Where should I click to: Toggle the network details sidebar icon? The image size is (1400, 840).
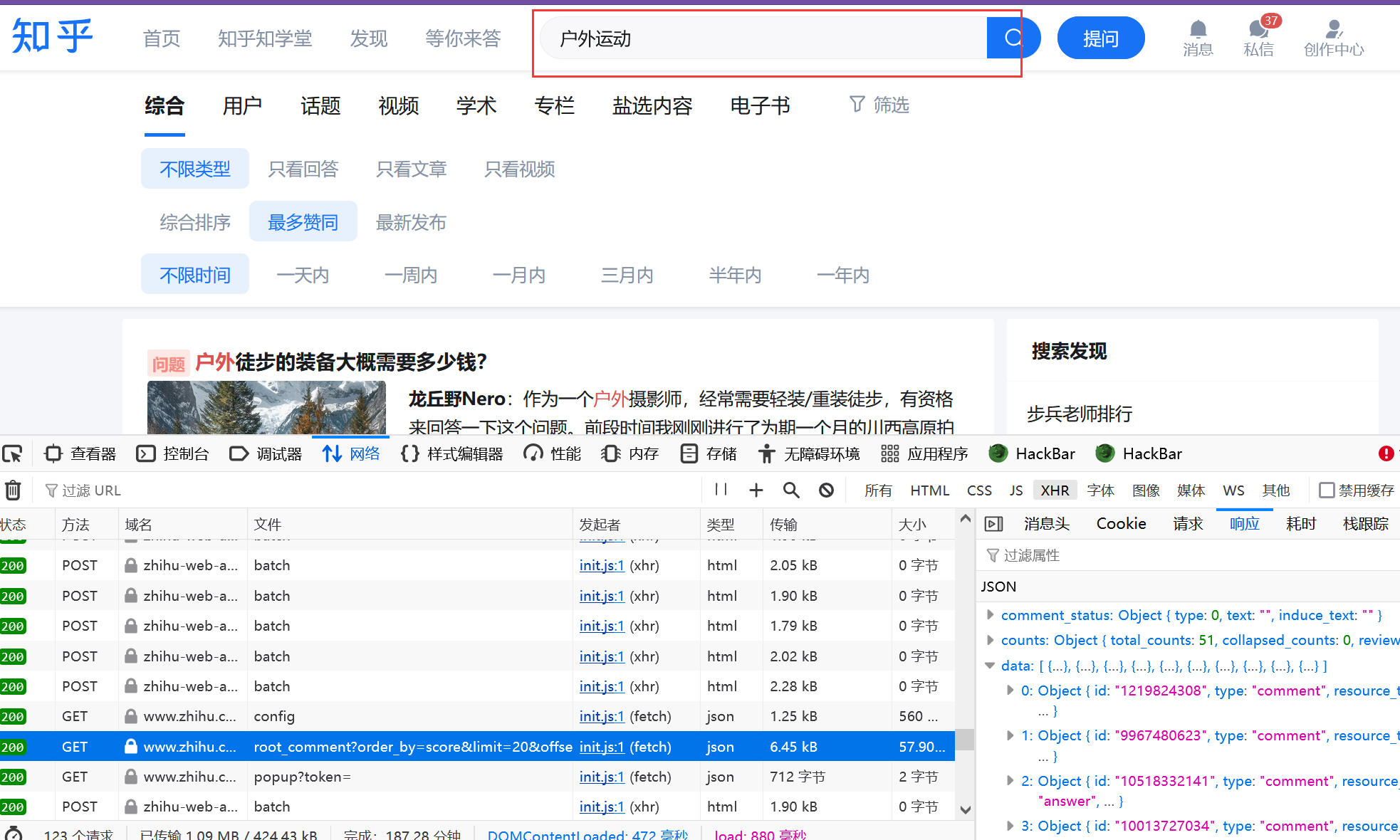click(993, 524)
